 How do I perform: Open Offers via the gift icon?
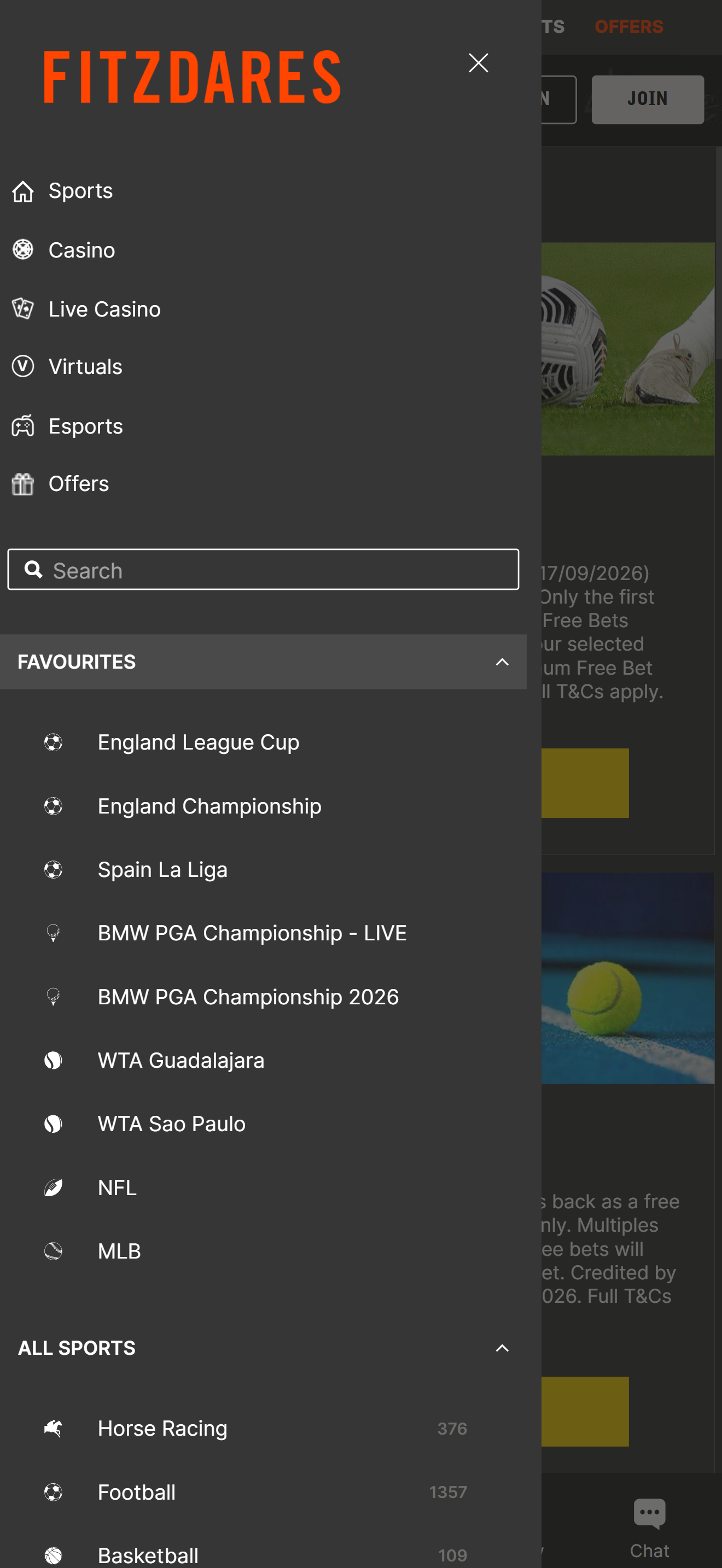tap(23, 484)
